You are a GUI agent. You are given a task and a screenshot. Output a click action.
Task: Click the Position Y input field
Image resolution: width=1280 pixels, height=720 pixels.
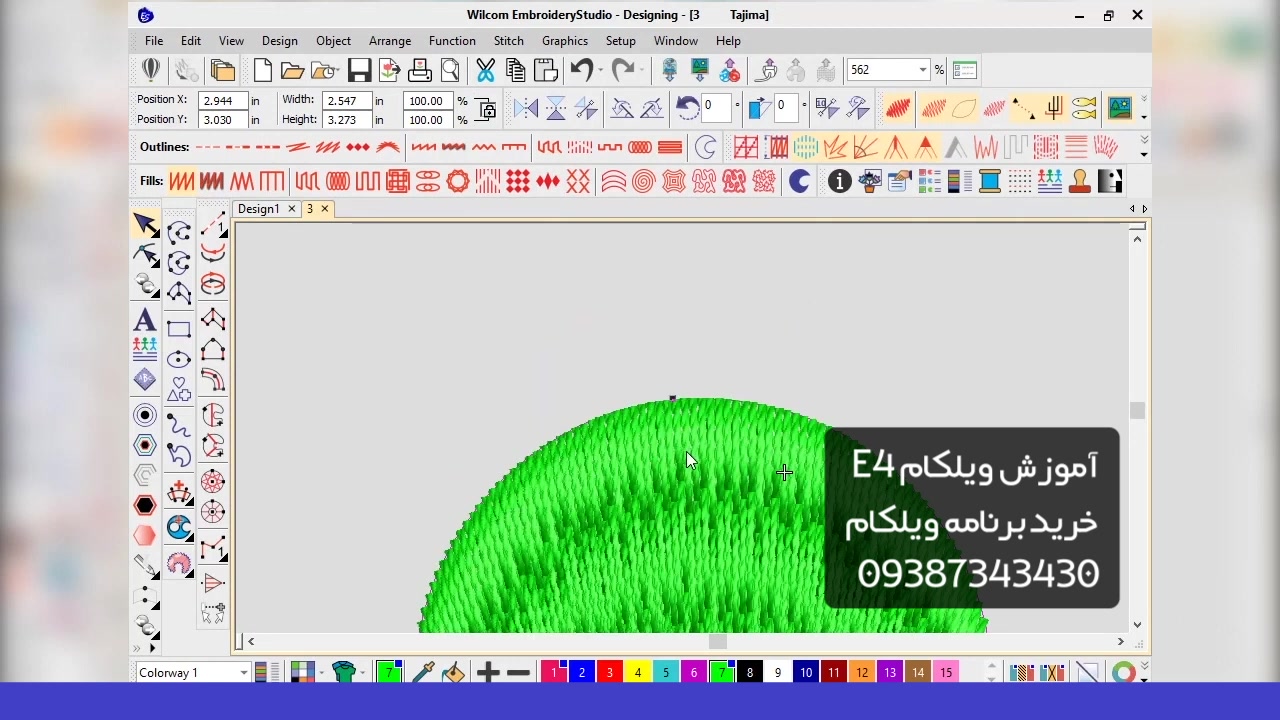(222, 120)
